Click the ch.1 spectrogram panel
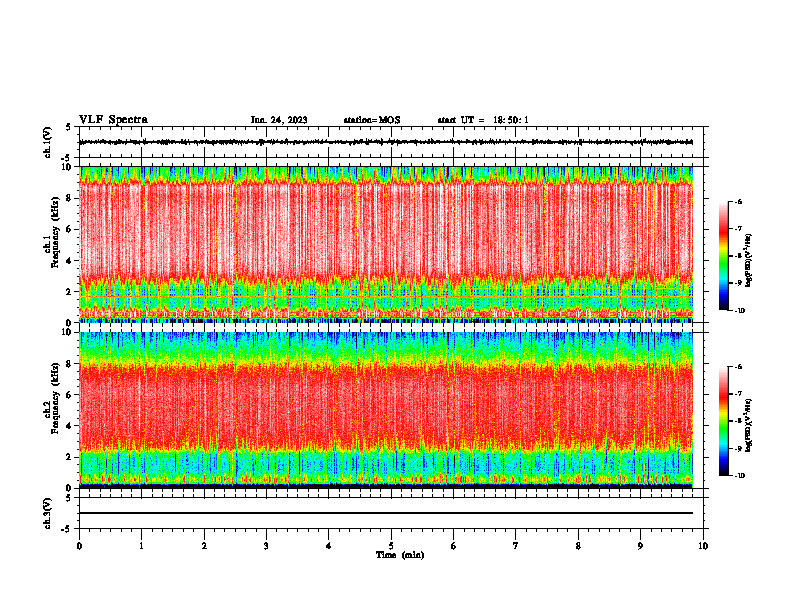Viewport: 792px width, 612px height. pos(386,244)
